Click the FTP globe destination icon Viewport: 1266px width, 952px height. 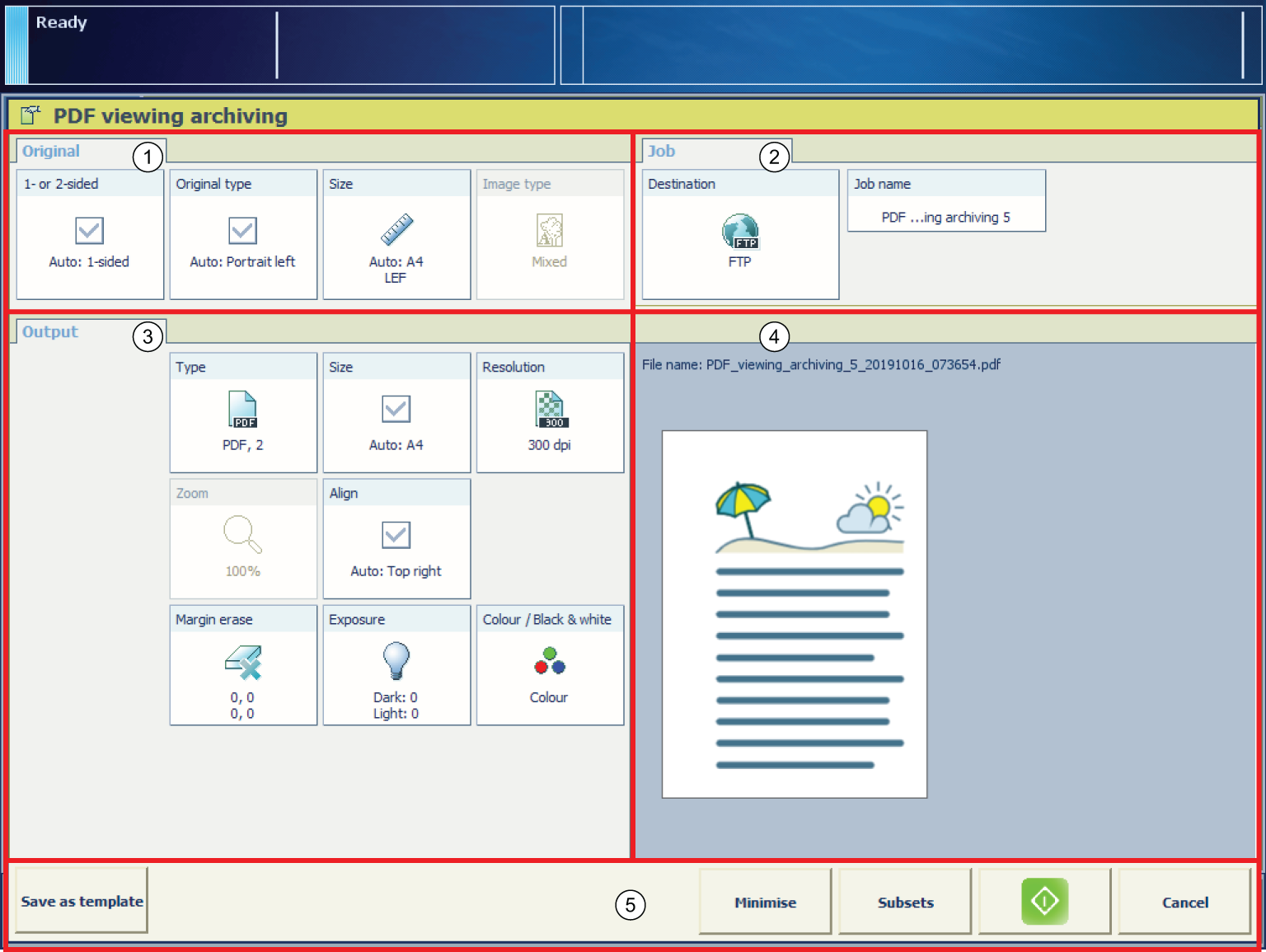[x=739, y=232]
